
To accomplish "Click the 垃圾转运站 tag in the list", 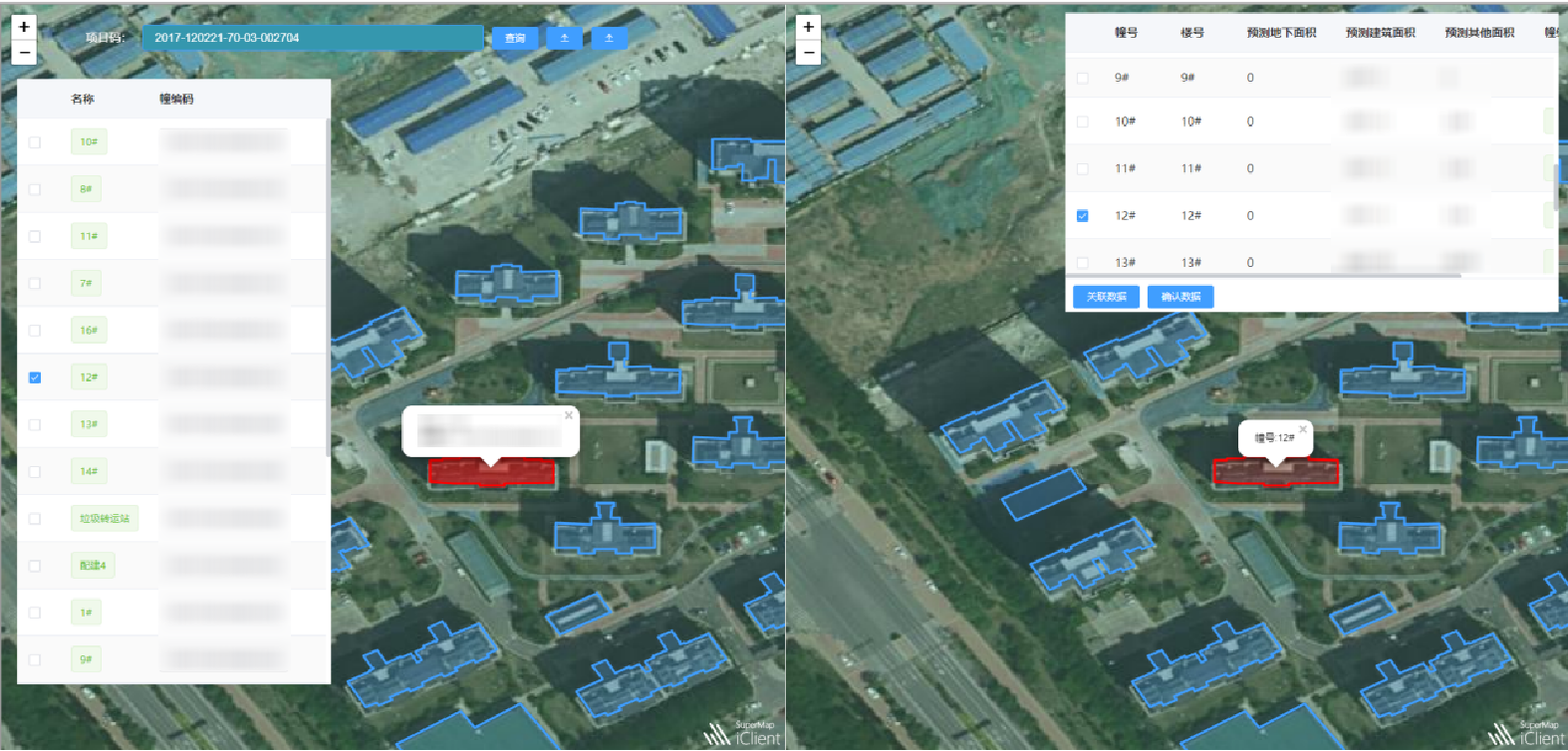I will (105, 518).
